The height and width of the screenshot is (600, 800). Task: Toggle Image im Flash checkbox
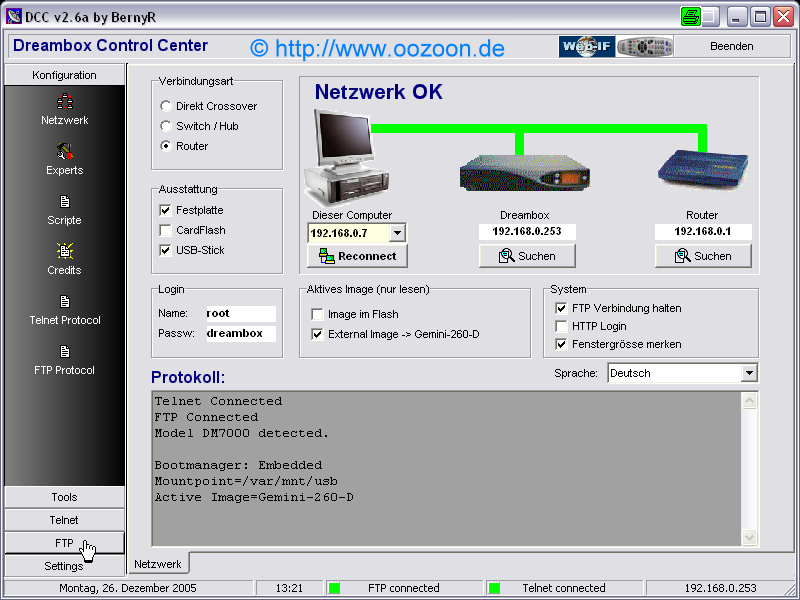(x=317, y=314)
